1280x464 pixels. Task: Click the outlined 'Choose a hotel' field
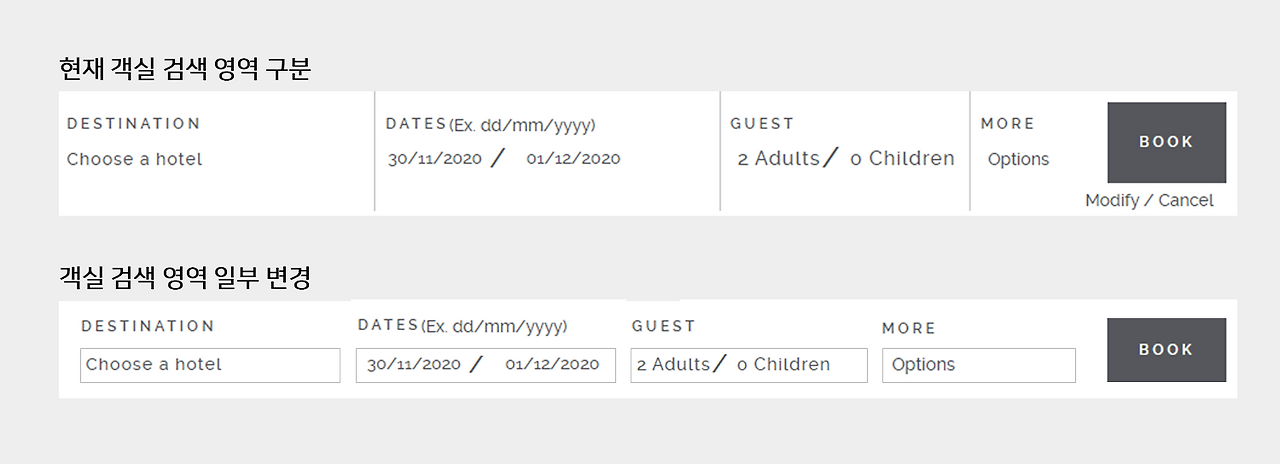pos(210,365)
